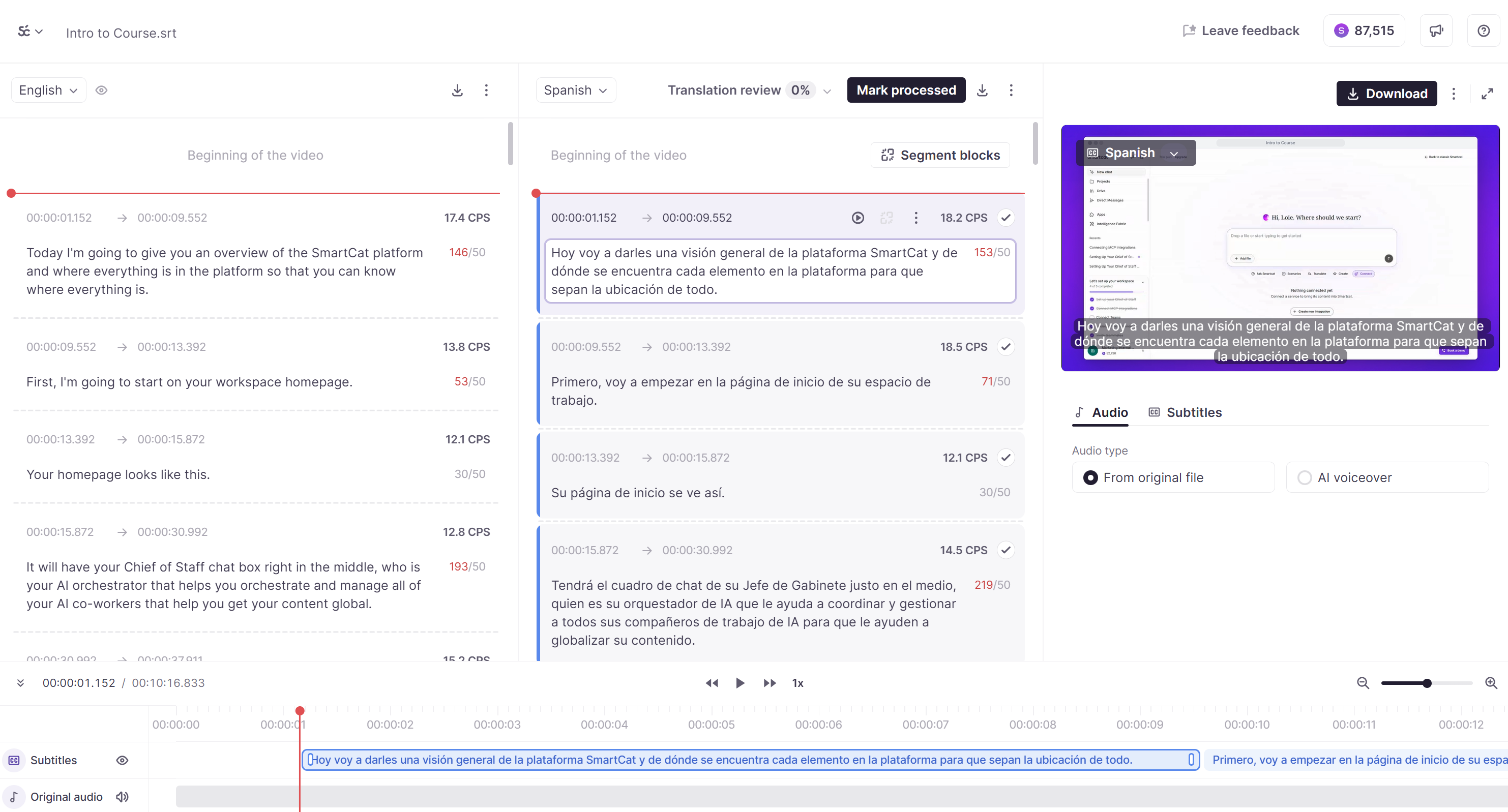Open Spanish subtitle selector on video preview
This screenshot has width=1508, height=812.
[1135, 153]
